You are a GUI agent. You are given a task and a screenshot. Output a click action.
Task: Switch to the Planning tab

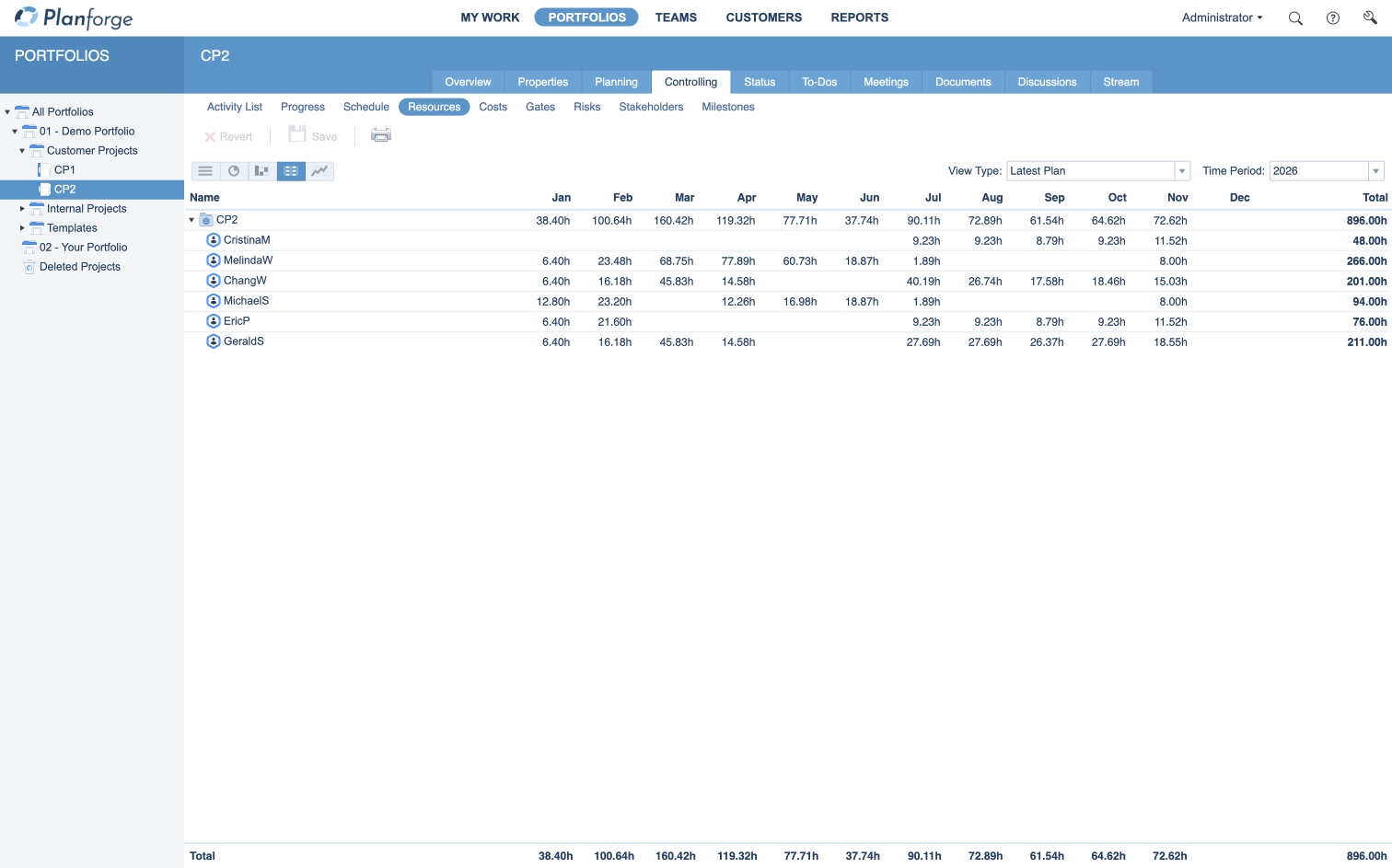tap(616, 82)
